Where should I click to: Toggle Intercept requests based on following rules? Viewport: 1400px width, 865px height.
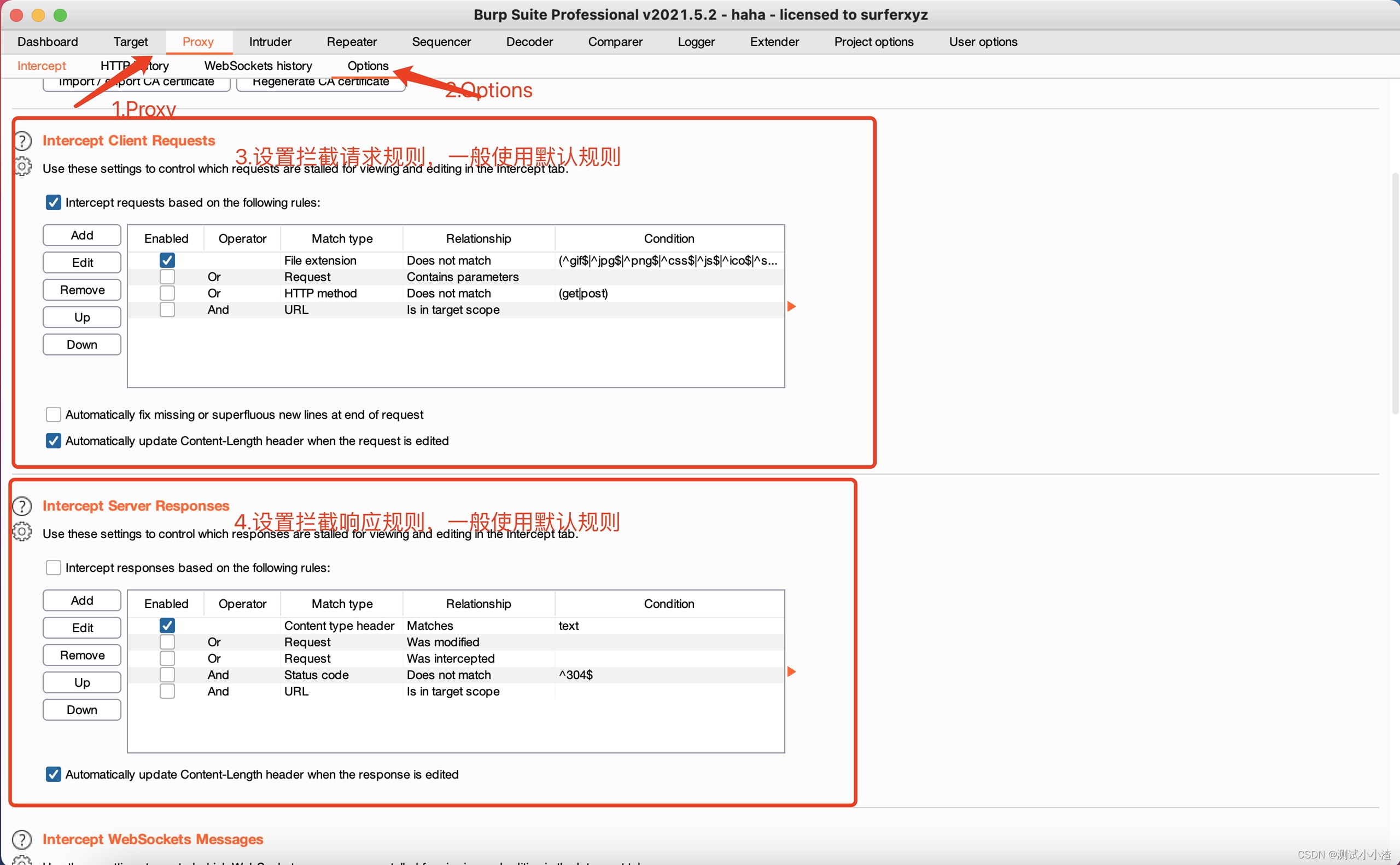(x=53, y=202)
